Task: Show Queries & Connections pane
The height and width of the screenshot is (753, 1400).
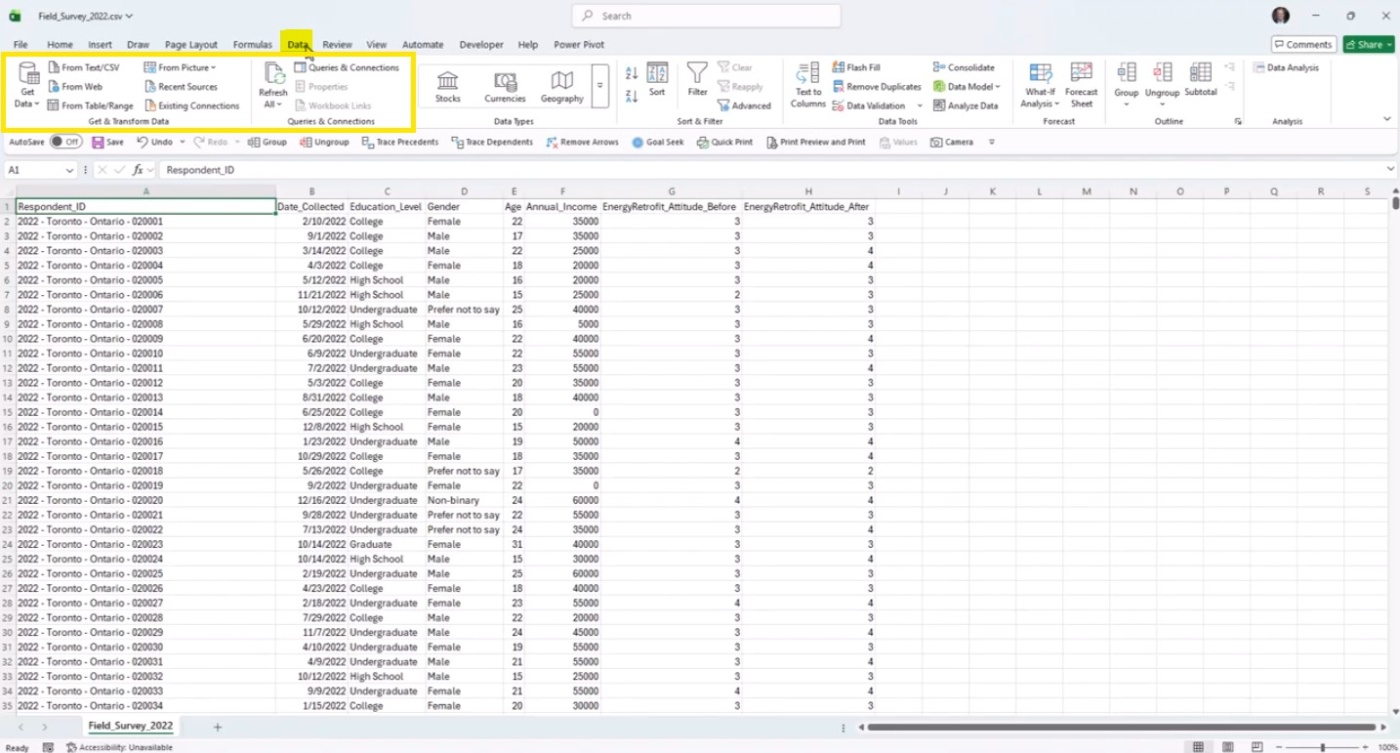Action: 347,68
